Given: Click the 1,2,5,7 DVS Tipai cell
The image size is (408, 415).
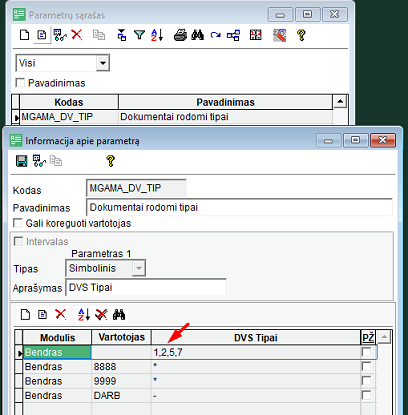Looking at the screenshot, I should [x=256, y=352].
